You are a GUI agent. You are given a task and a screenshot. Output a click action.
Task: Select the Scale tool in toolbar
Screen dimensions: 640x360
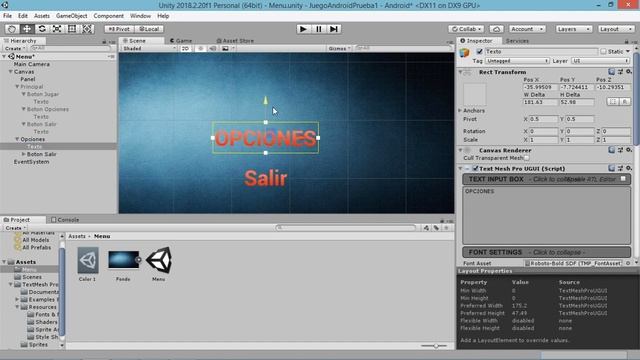[57, 29]
